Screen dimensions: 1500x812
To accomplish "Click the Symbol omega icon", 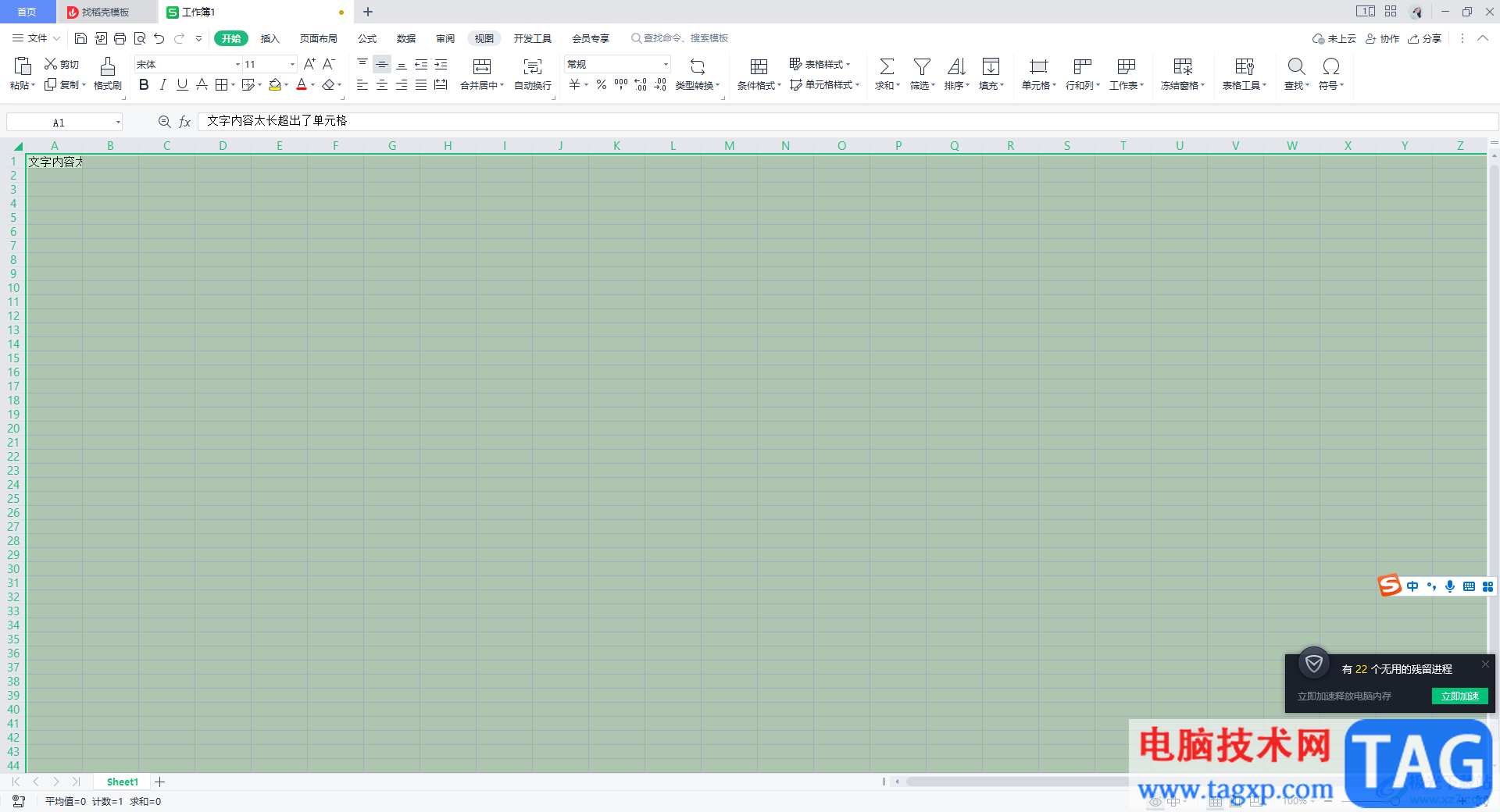I will (x=1331, y=66).
